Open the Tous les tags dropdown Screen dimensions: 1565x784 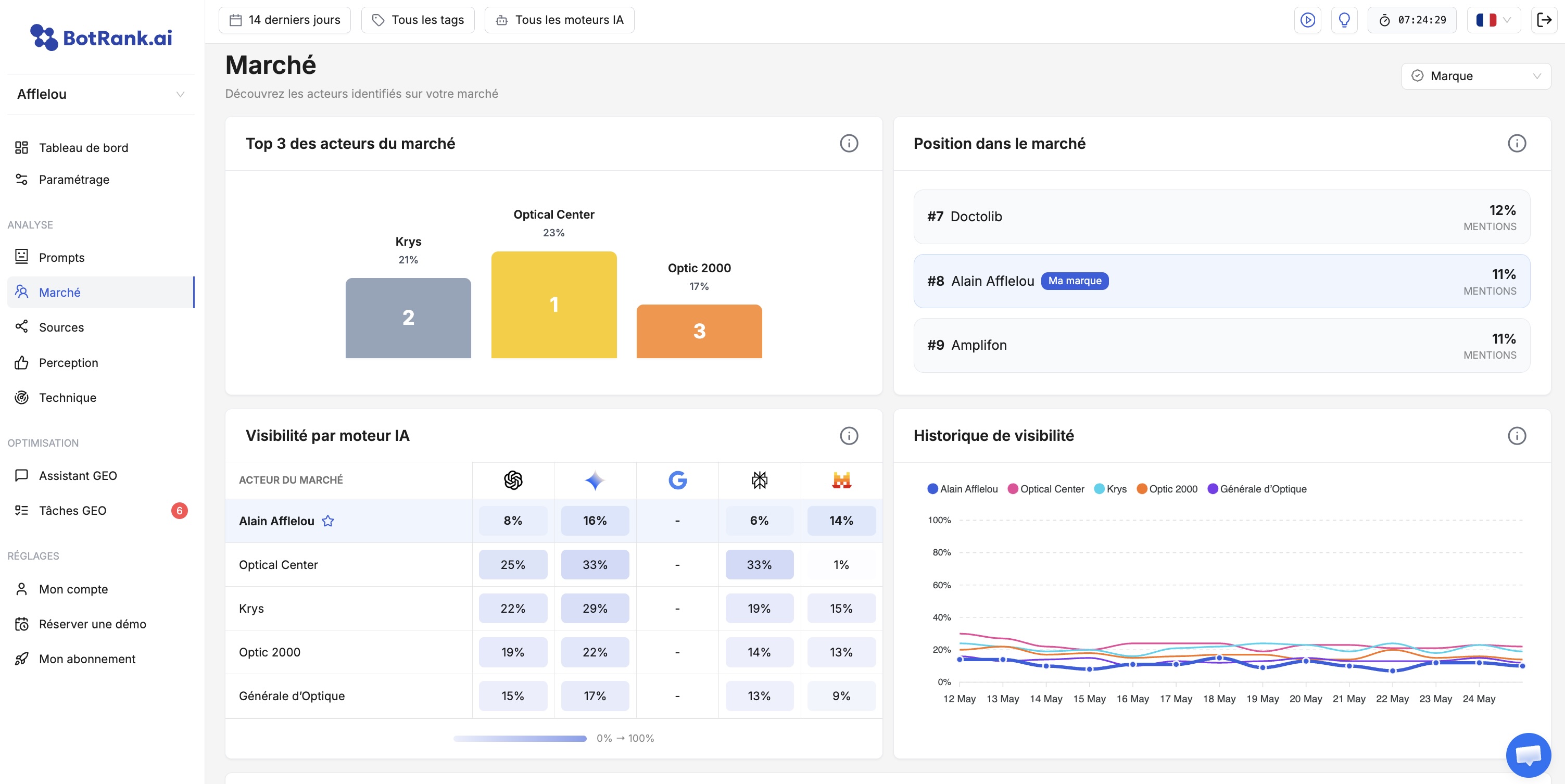(418, 20)
